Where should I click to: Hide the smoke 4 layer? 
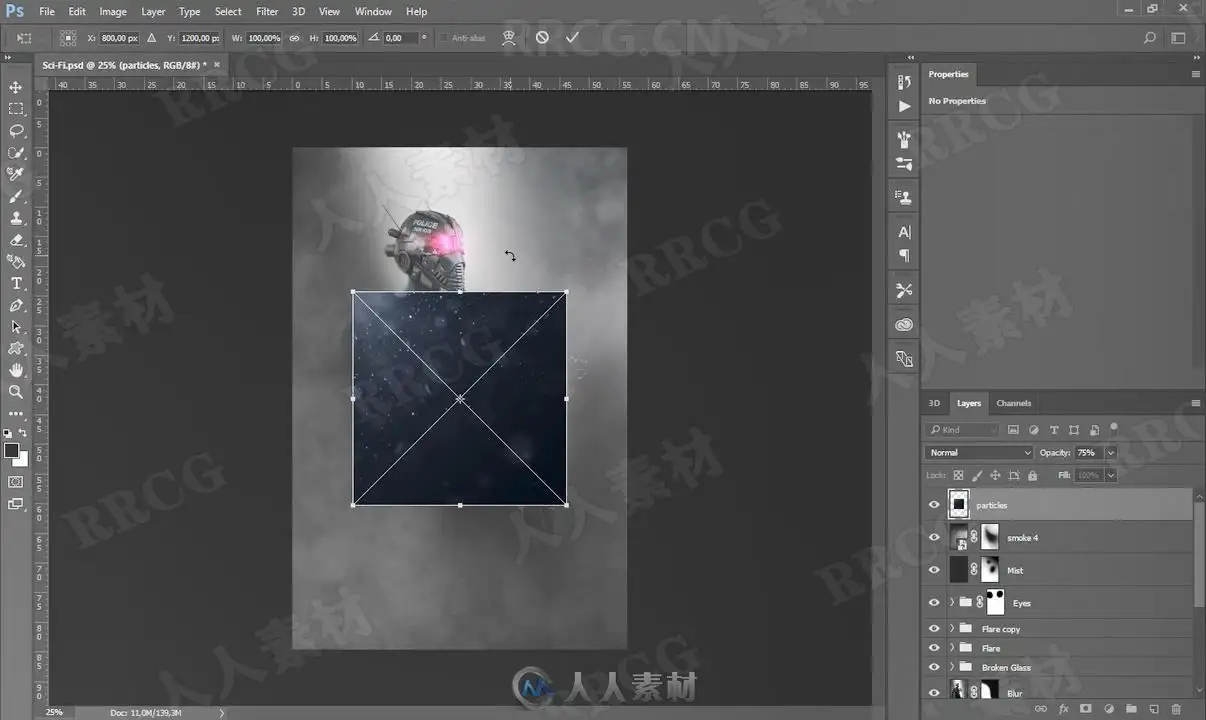click(x=934, y=537)
